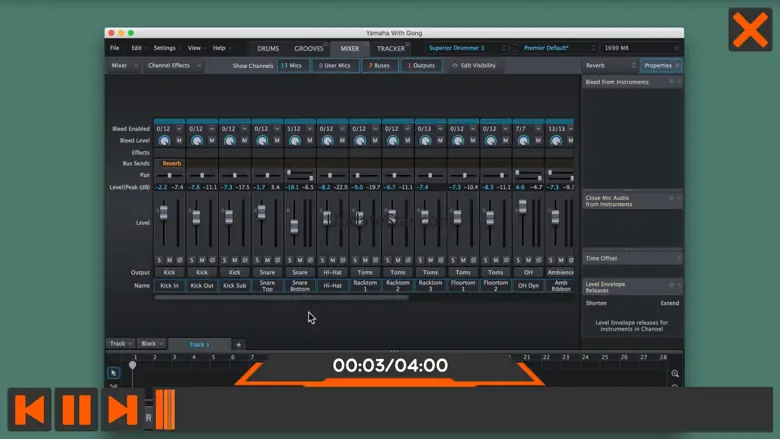
Task: Switch to the DRUMS tab
Action: point(268,48)
